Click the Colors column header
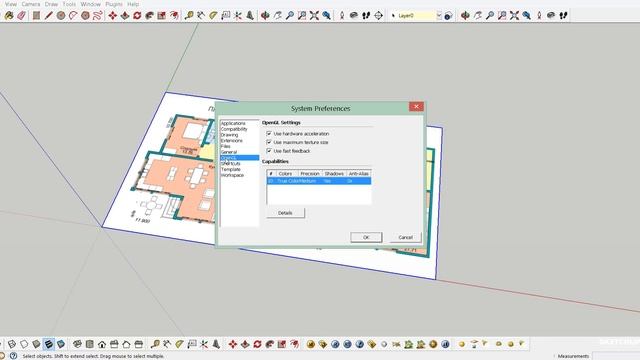 [286, 173]
